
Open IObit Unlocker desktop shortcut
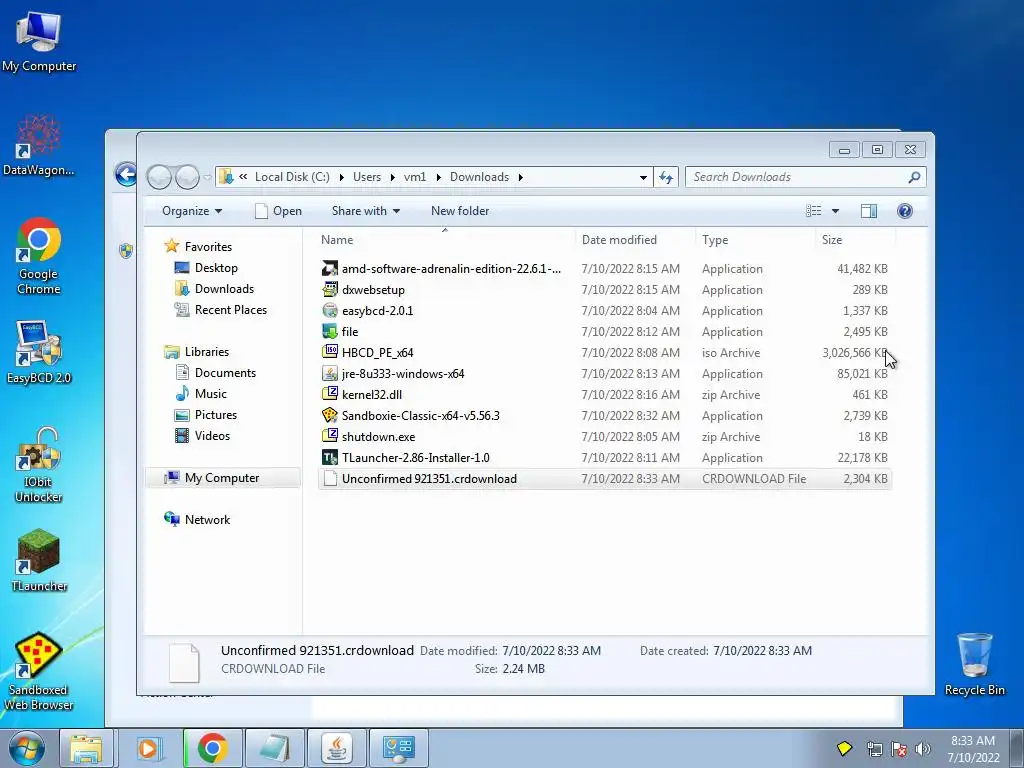coord(39,465)
